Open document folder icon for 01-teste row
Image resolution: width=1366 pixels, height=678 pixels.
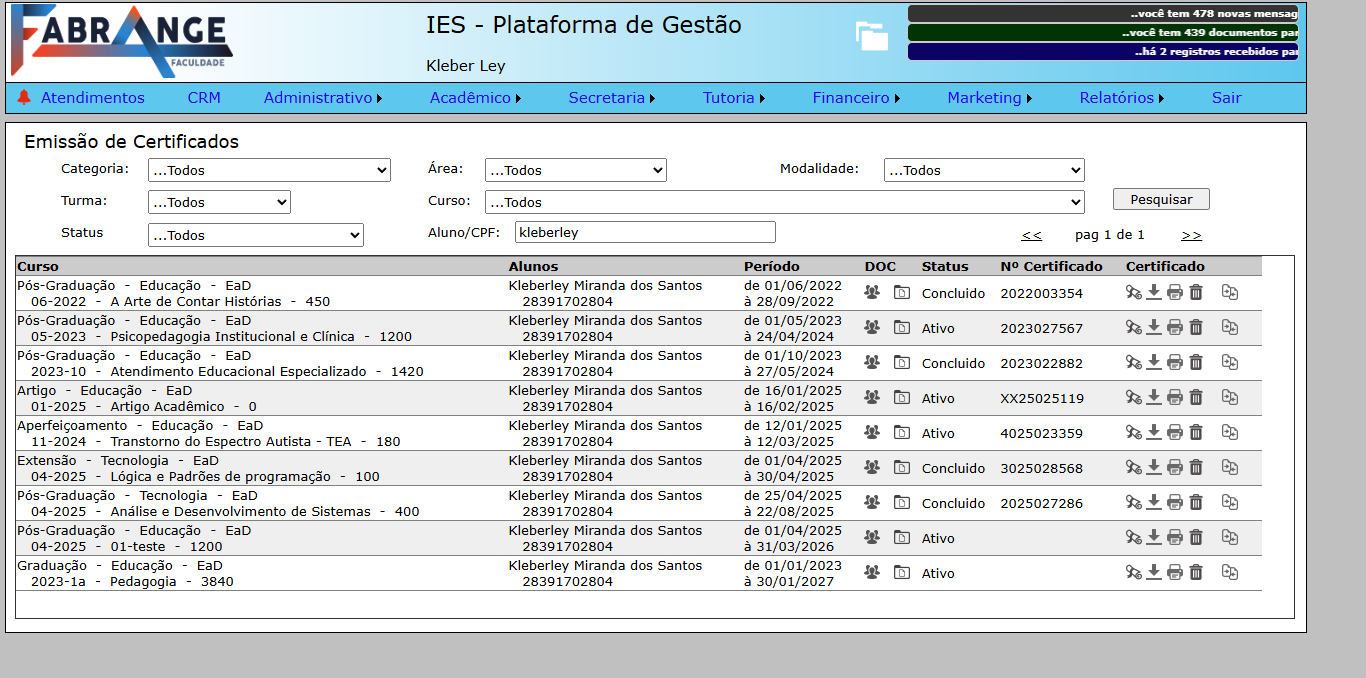coord(902,538)
